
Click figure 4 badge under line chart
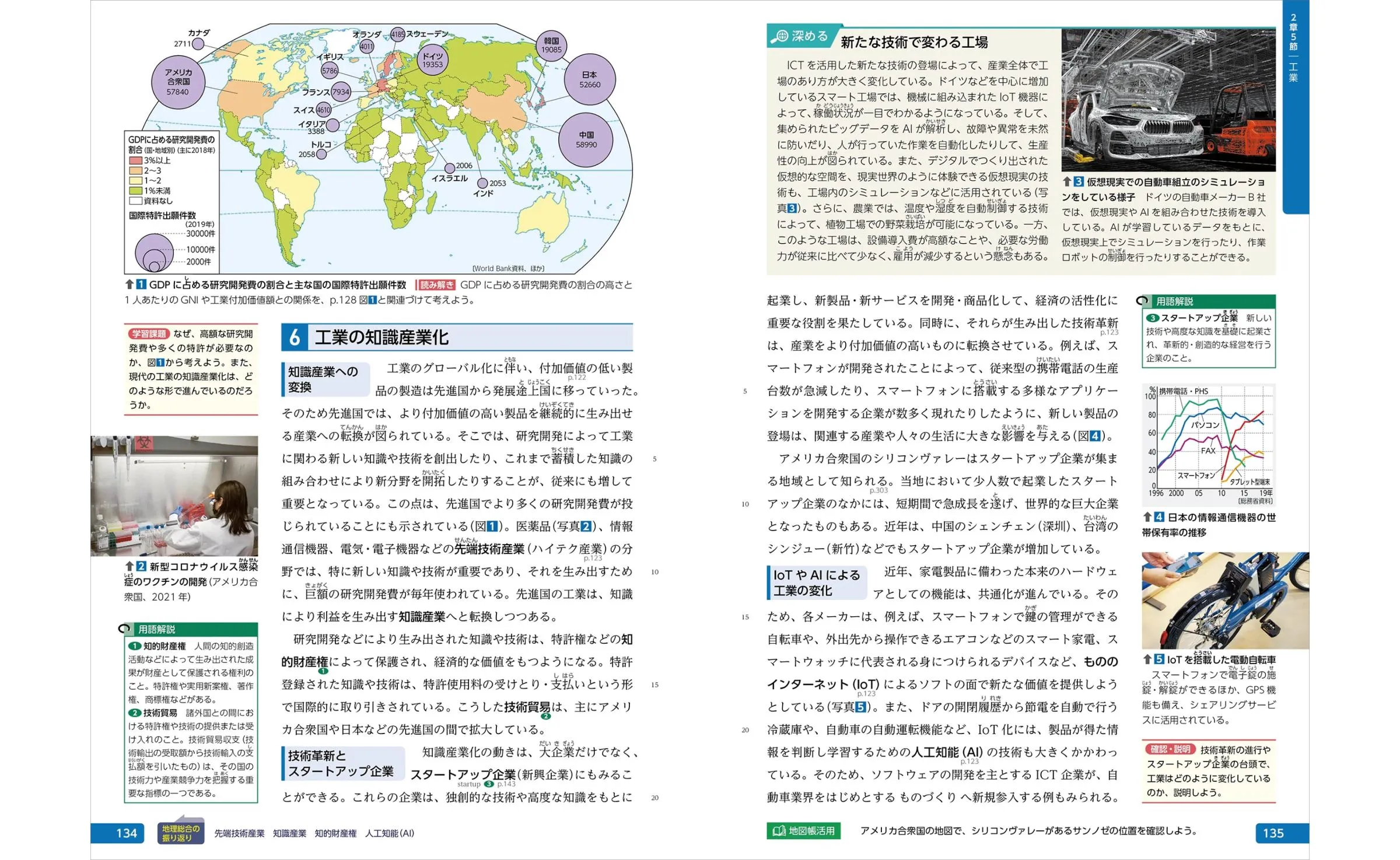pos(1158,517)
